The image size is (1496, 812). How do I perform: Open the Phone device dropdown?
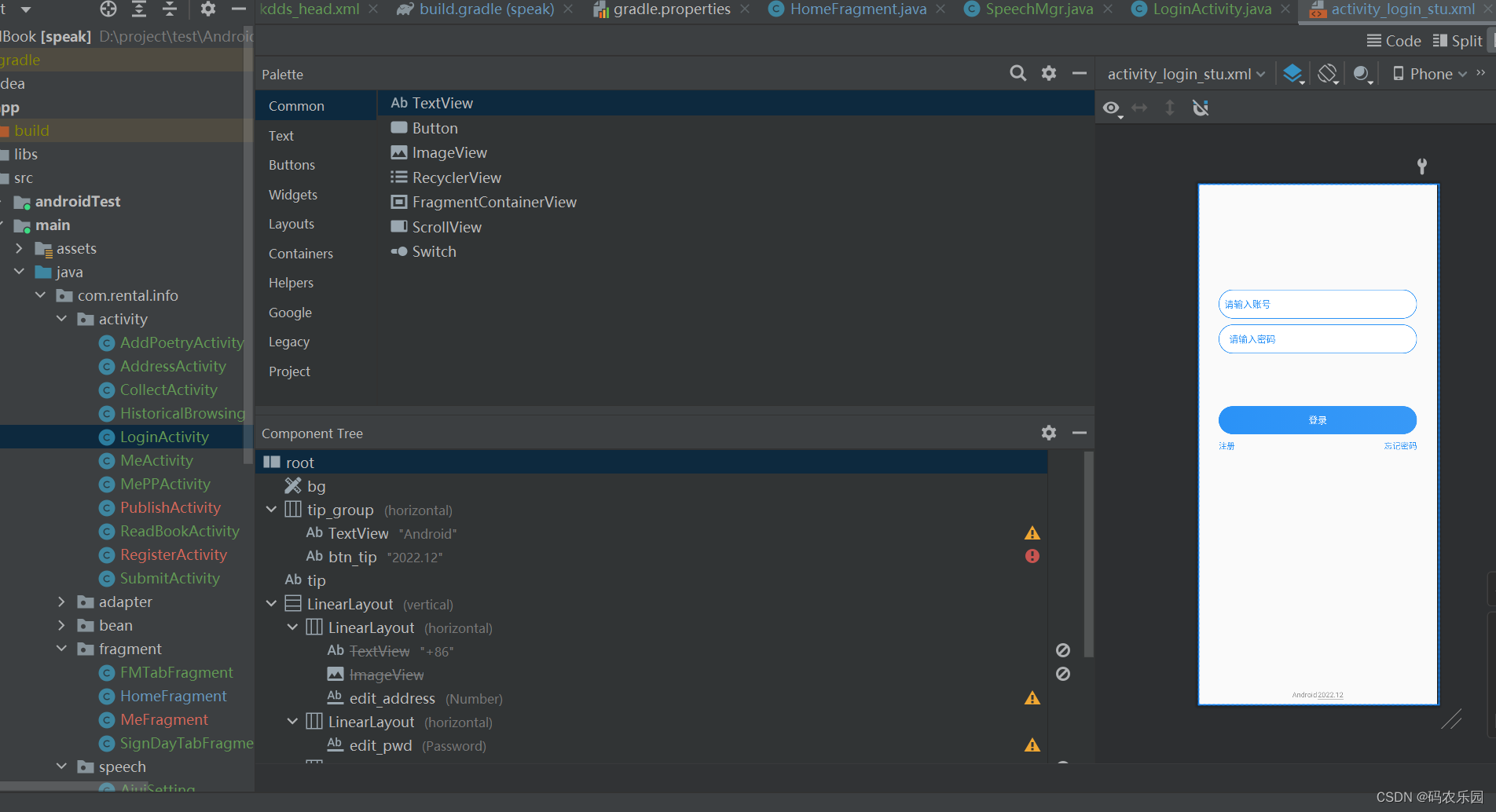point(1430,74)
